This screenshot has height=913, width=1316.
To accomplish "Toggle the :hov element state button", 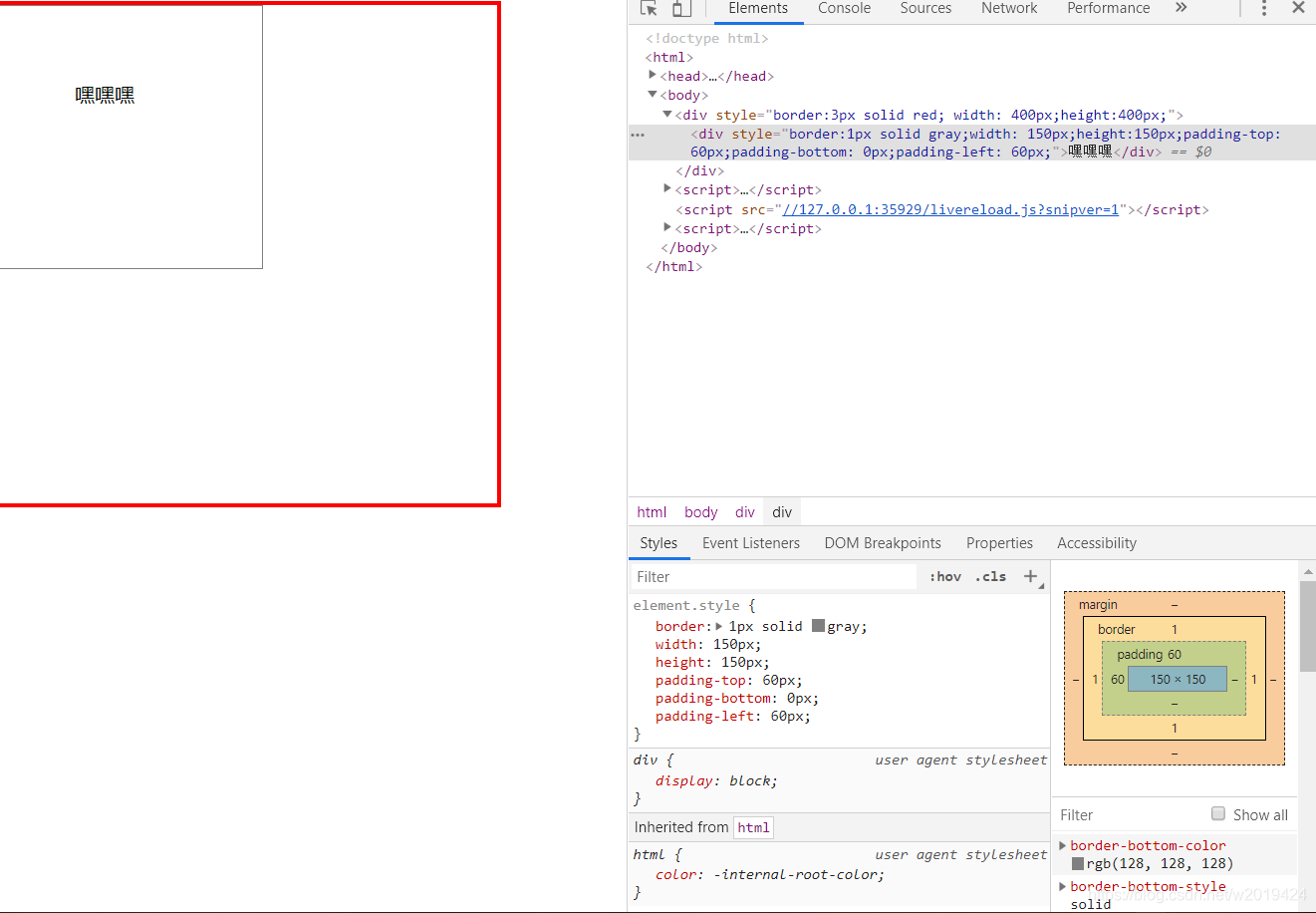I will pyautogui.click(x=945, y=576).
